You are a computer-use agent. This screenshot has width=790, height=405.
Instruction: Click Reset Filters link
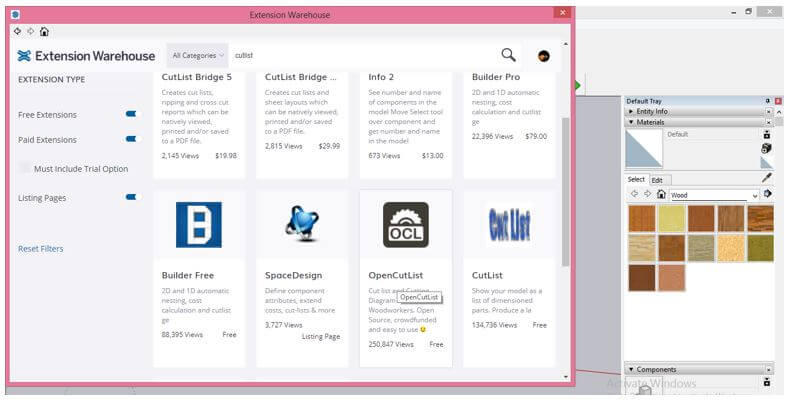[41, 249]
